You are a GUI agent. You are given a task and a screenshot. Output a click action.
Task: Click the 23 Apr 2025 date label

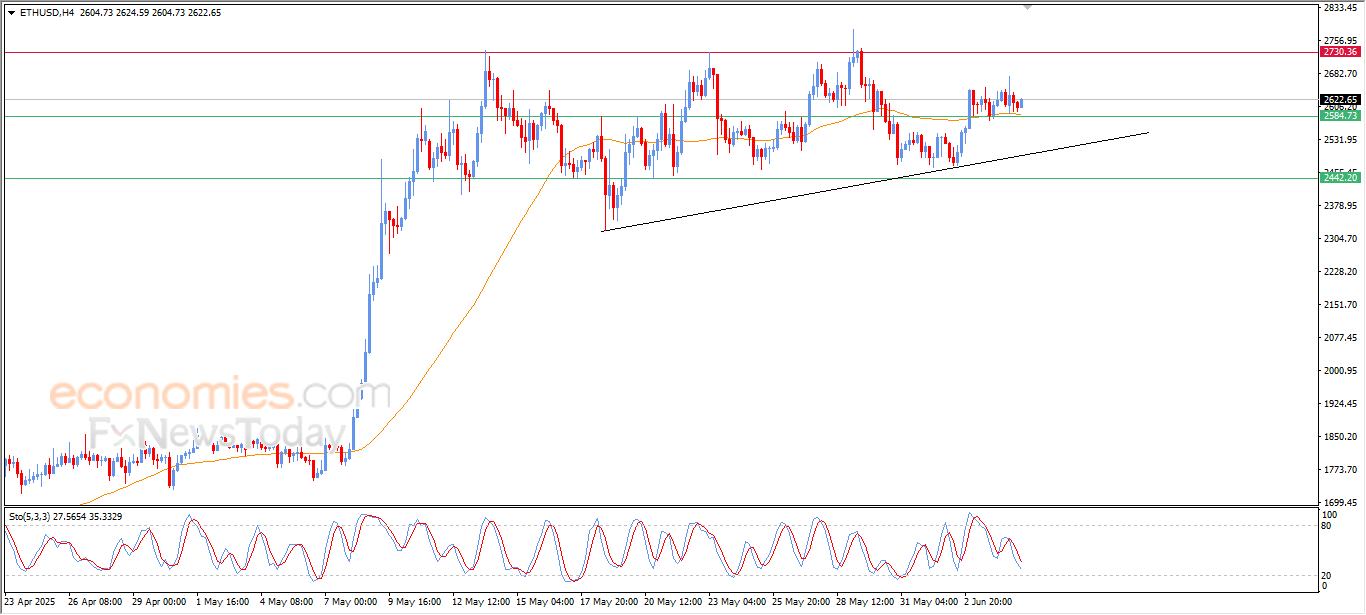coord(31,603)
